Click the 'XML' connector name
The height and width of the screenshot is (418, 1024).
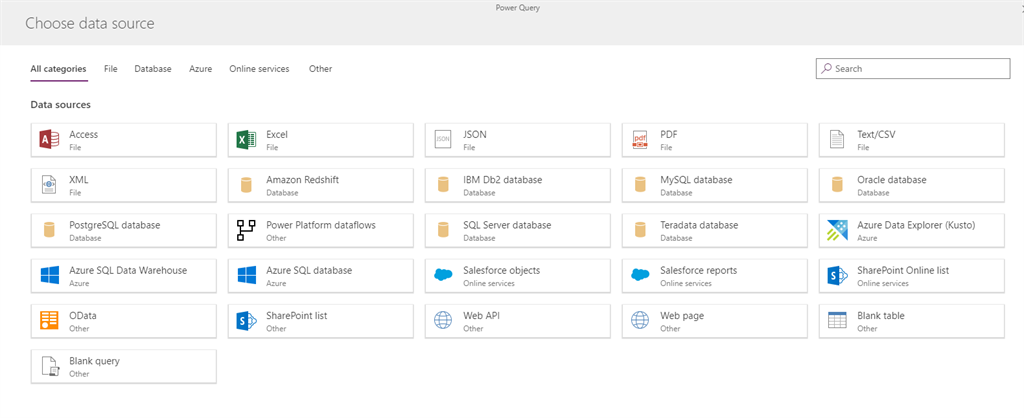point(79,180)
